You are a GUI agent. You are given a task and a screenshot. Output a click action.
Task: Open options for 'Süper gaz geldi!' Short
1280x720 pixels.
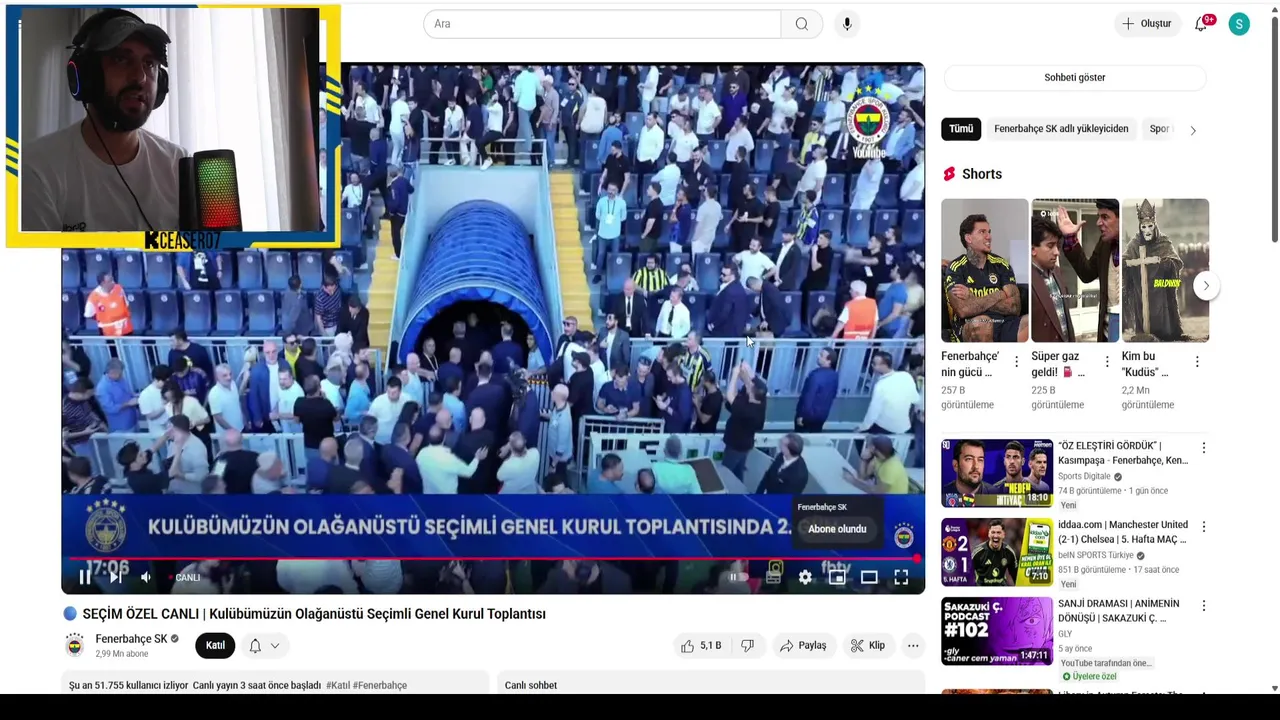coord(1107,362)
